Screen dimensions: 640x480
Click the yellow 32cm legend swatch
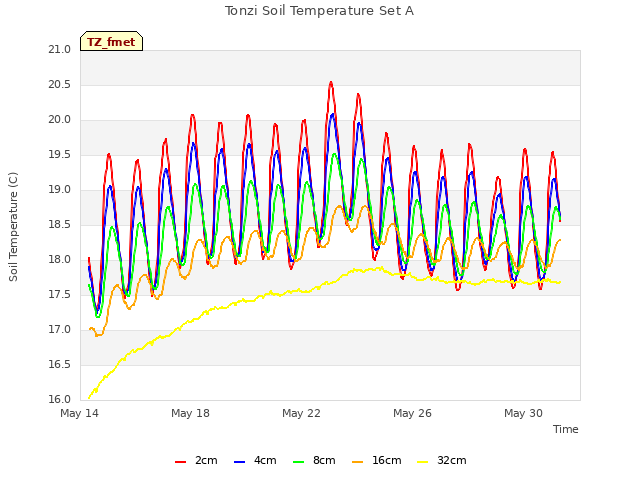(423, 462)
